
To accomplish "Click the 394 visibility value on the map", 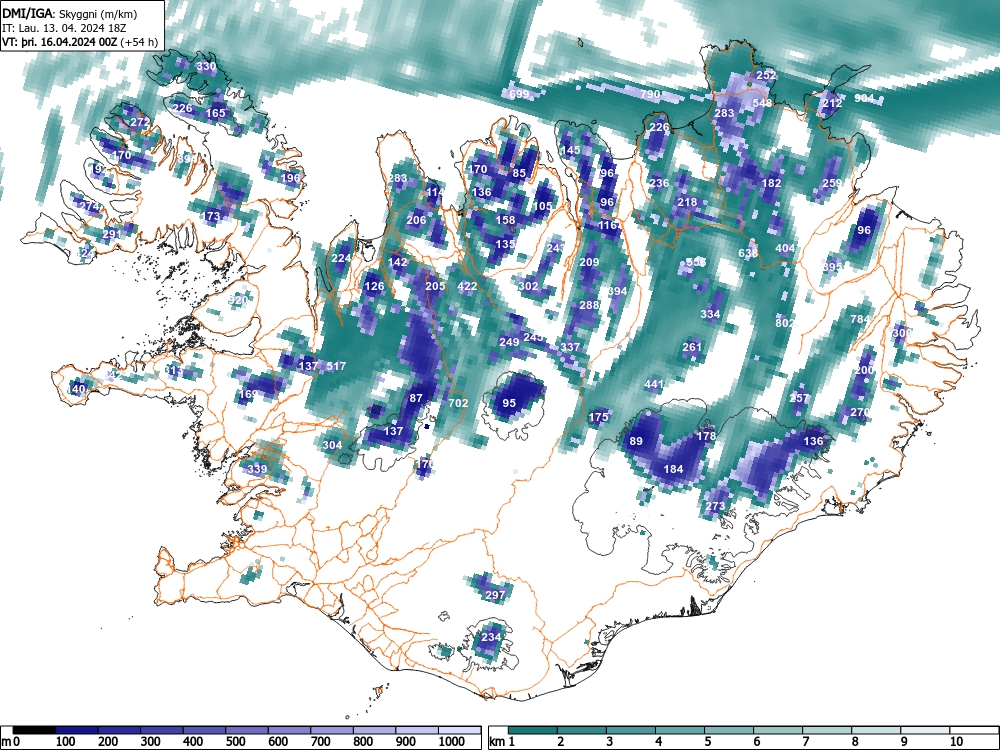I will tap(617, 291).
